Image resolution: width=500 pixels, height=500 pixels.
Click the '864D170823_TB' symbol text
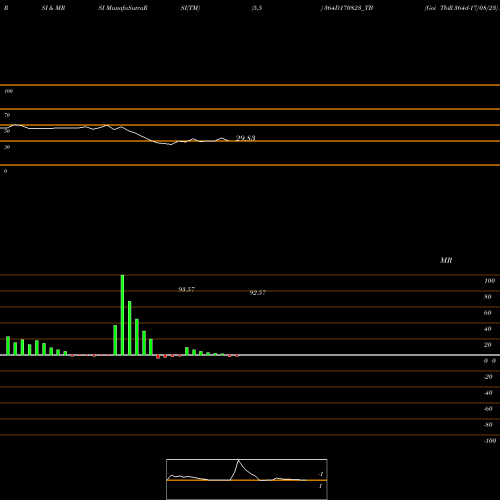tap(348, 8)
